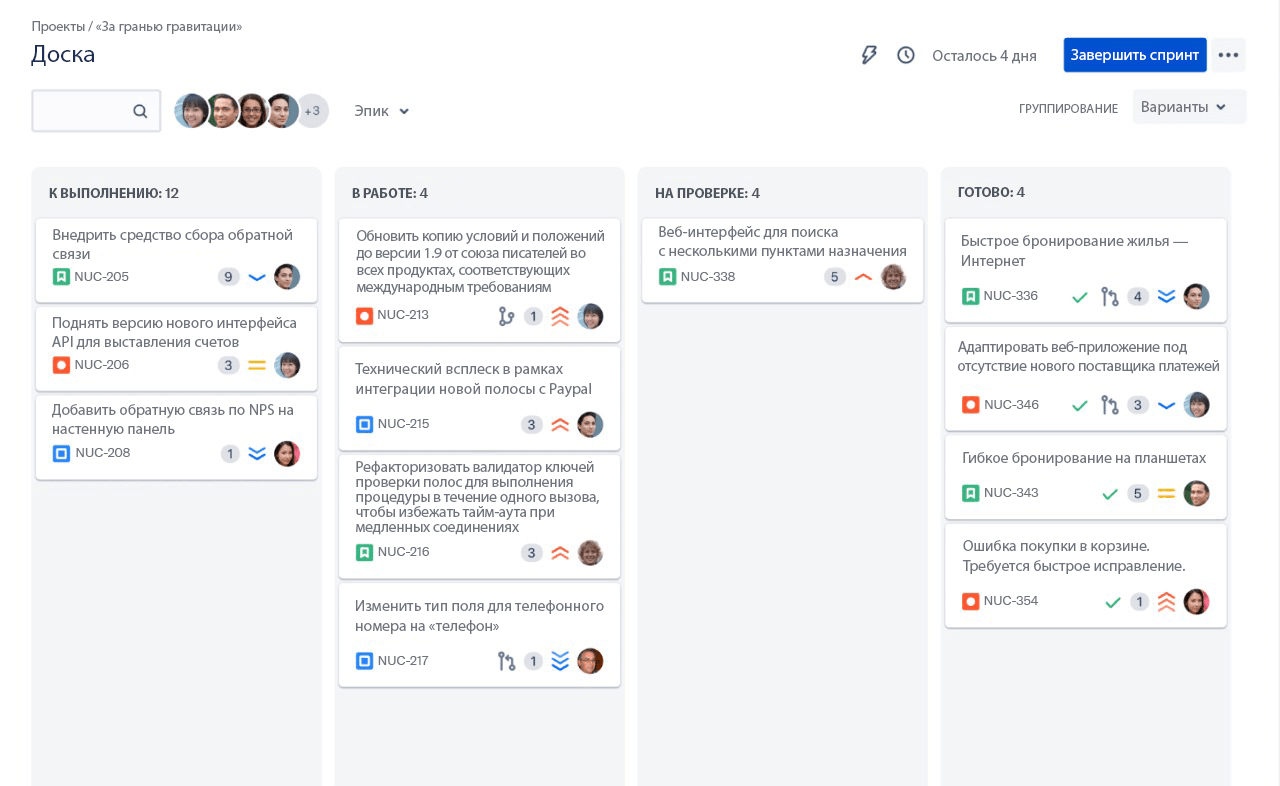This screenshot has width=1280, height=786.
Task: Open the Эпик dropdown
Action: coord(382,111)
